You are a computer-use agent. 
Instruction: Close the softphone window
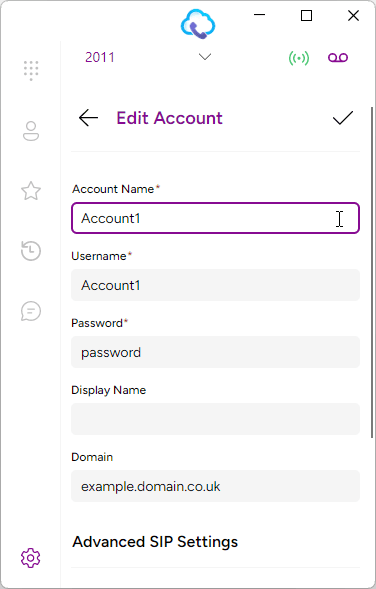coord(353,15)
